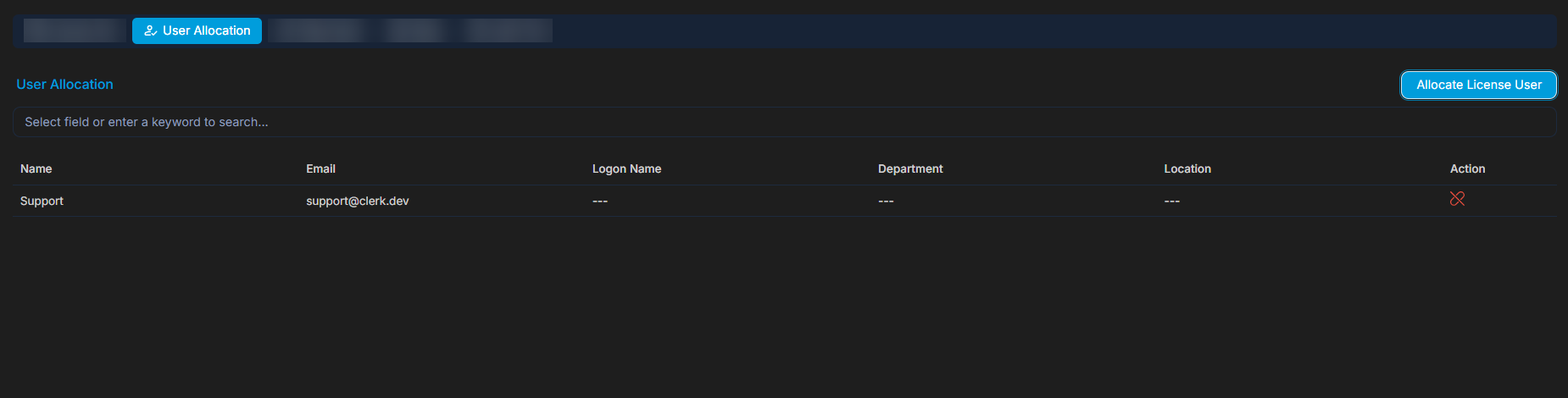This screenshot has width=1568, height=398.
Task: Select the Email column header
Action: (x=321, y=169)
